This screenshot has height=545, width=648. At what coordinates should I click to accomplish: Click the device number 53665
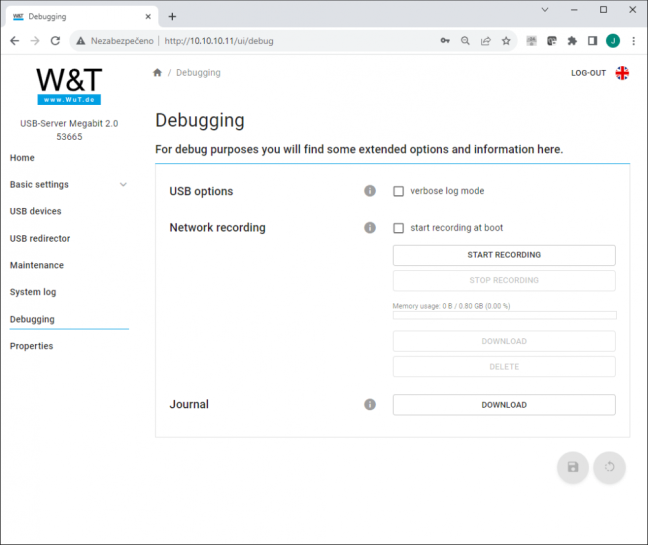pyautogui.click(x=69, y=137)
